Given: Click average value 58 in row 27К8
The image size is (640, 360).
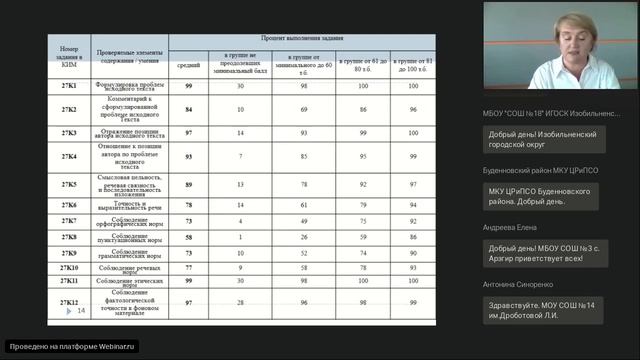Looking at the screenshot, I should point(189,237).
